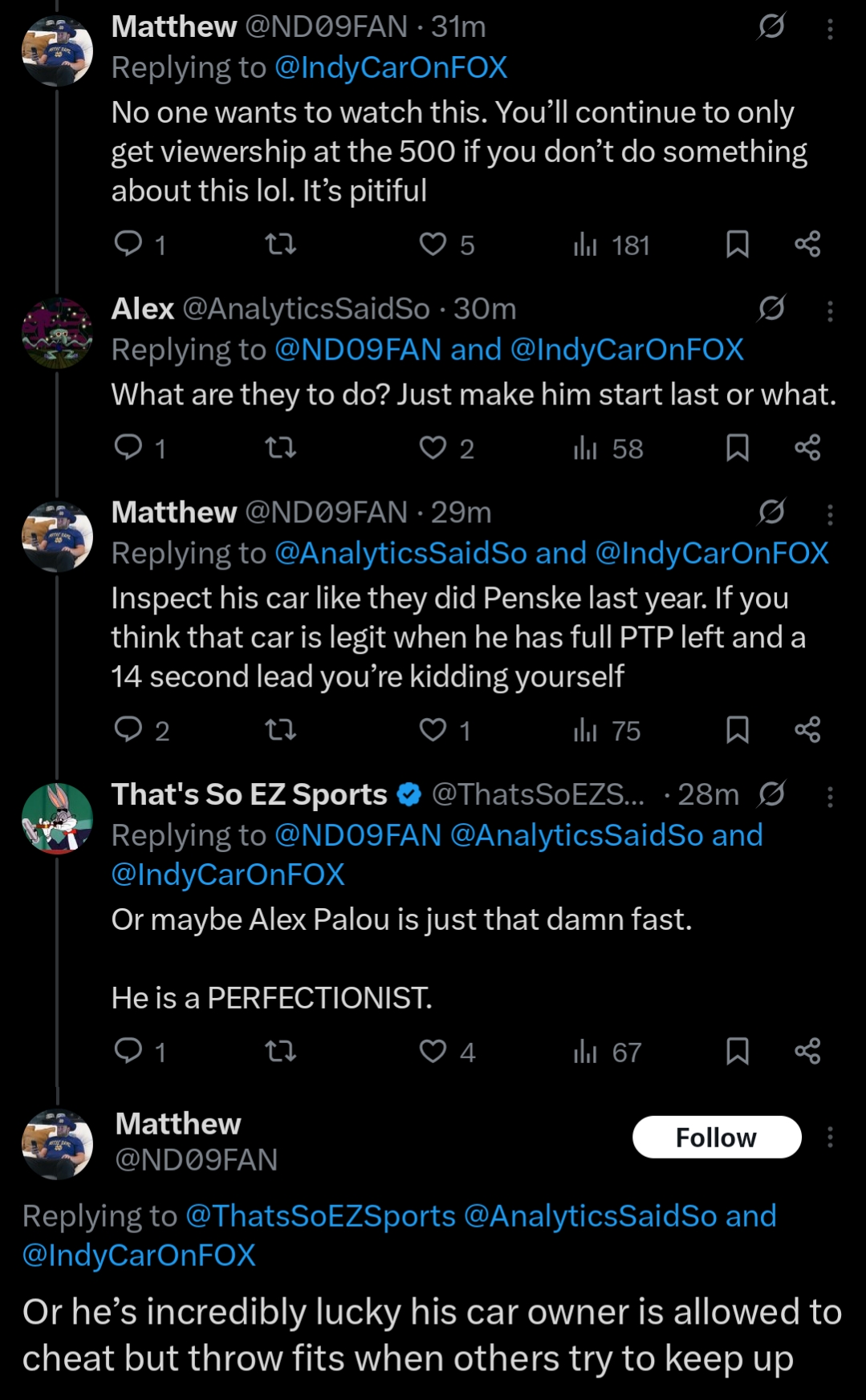Screen dimensions: 866x1400
Task: Share Matthew's 'Inspect his car' tweet
Action: click(x=807, y=729)
